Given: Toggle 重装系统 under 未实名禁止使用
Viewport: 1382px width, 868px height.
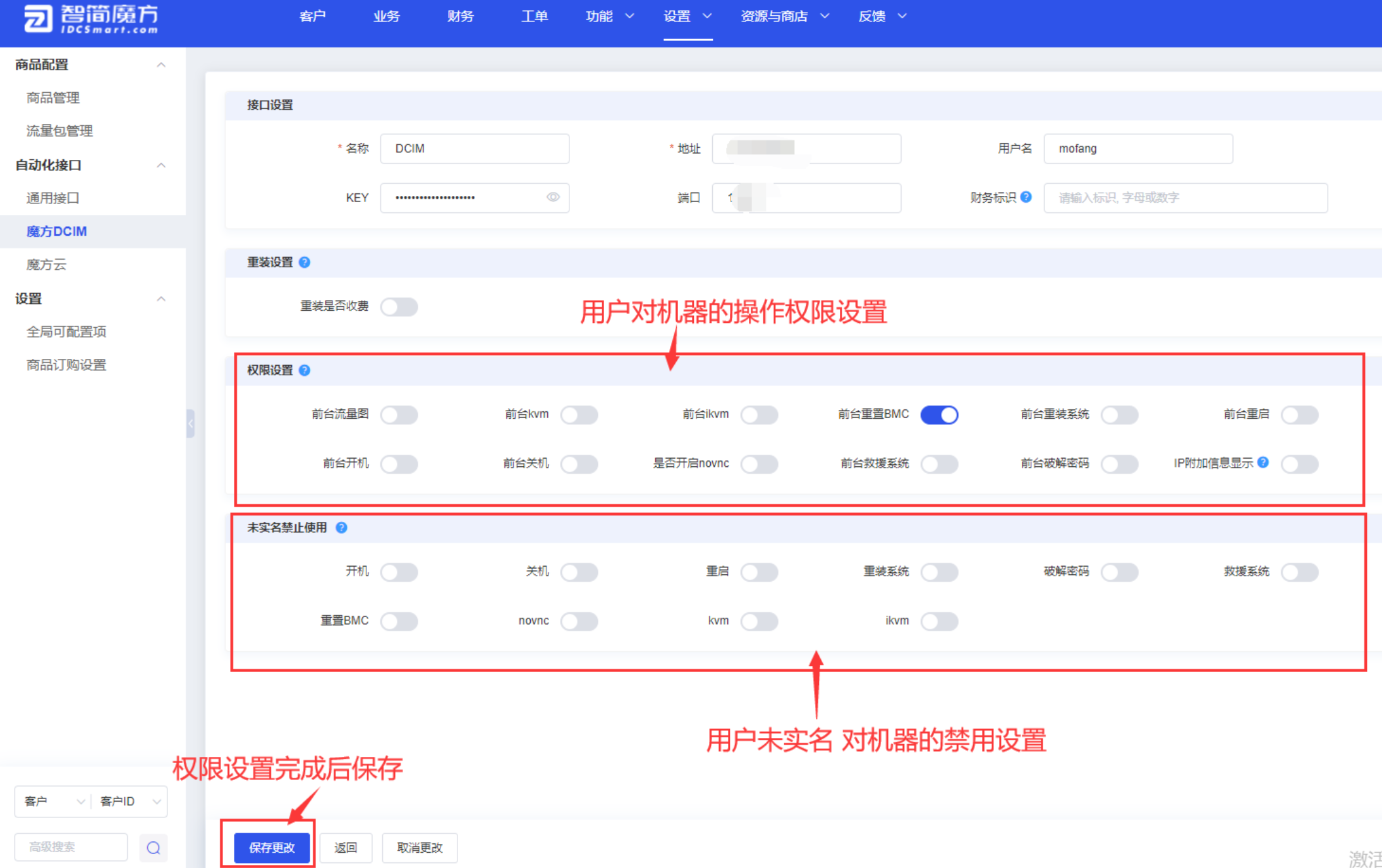Looking at the screenshot, I should click(939, 572).
